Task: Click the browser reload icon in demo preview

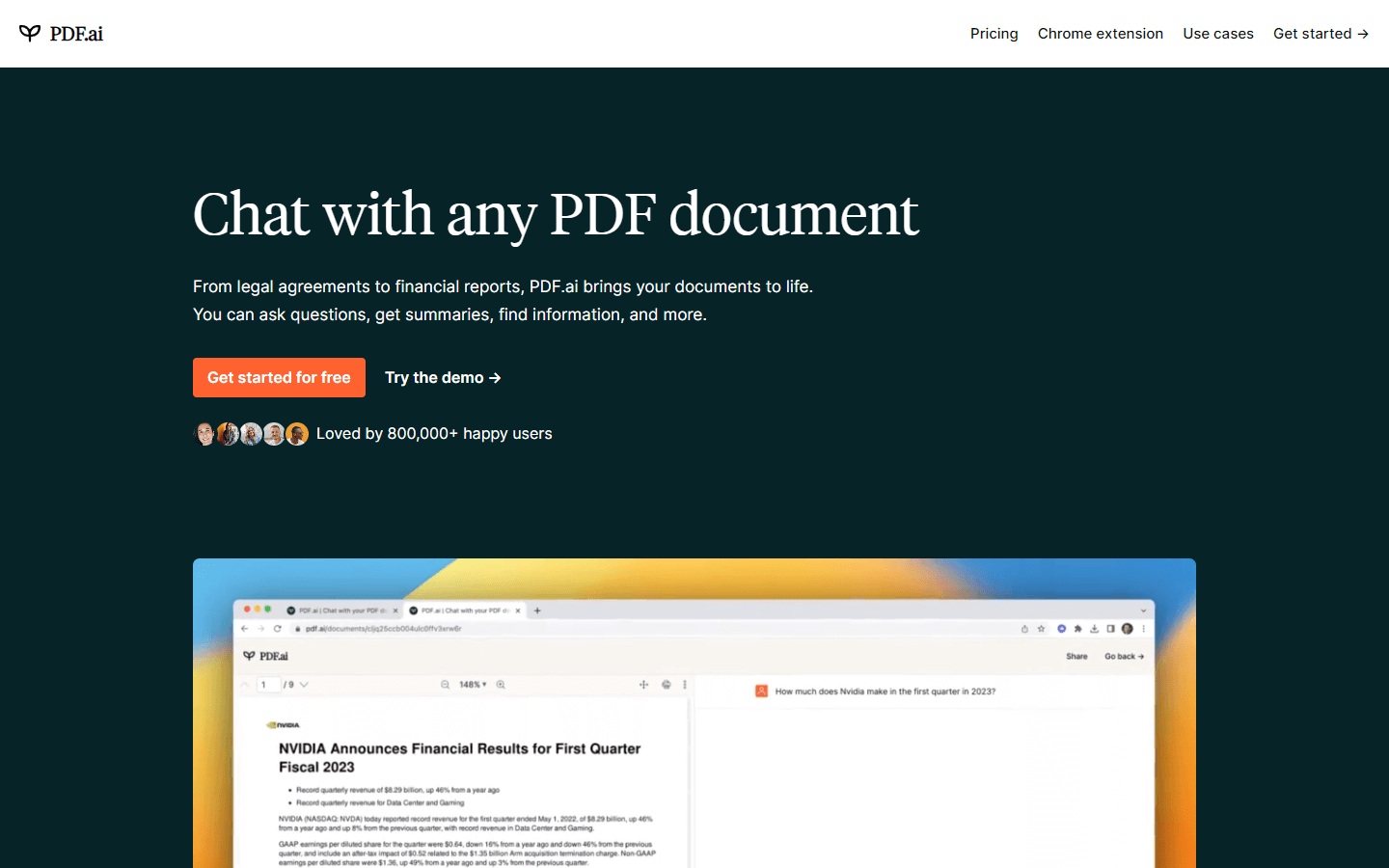Action: pyautogui.click(x=278, y=629)
